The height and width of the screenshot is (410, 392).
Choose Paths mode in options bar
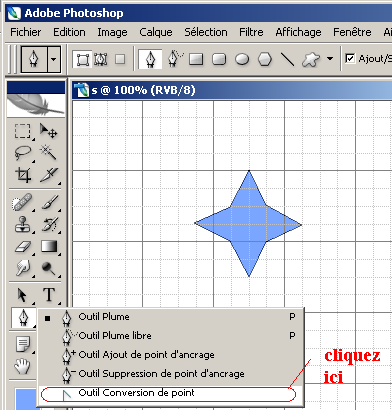100,60
